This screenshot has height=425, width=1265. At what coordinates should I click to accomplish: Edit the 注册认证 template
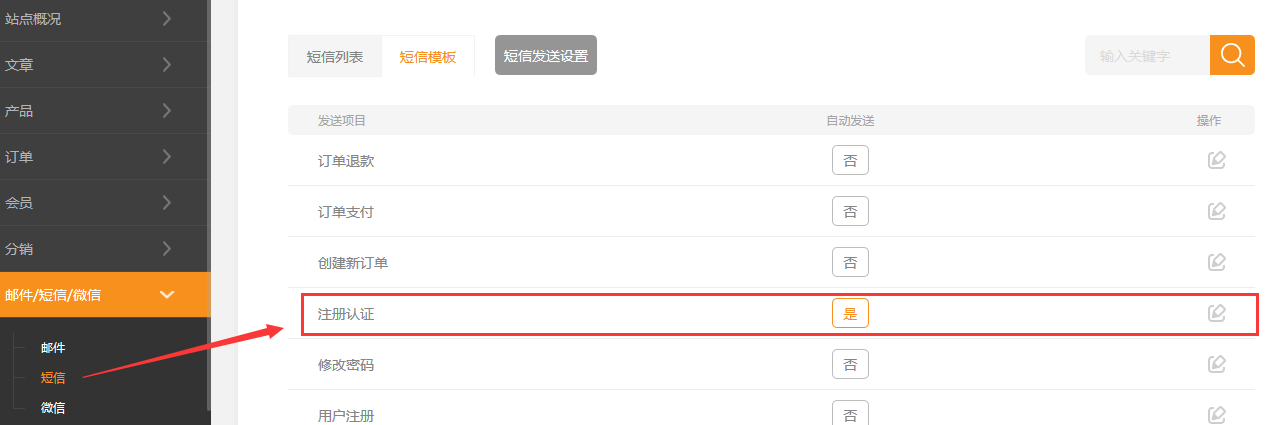click(x=1216, y=313)
